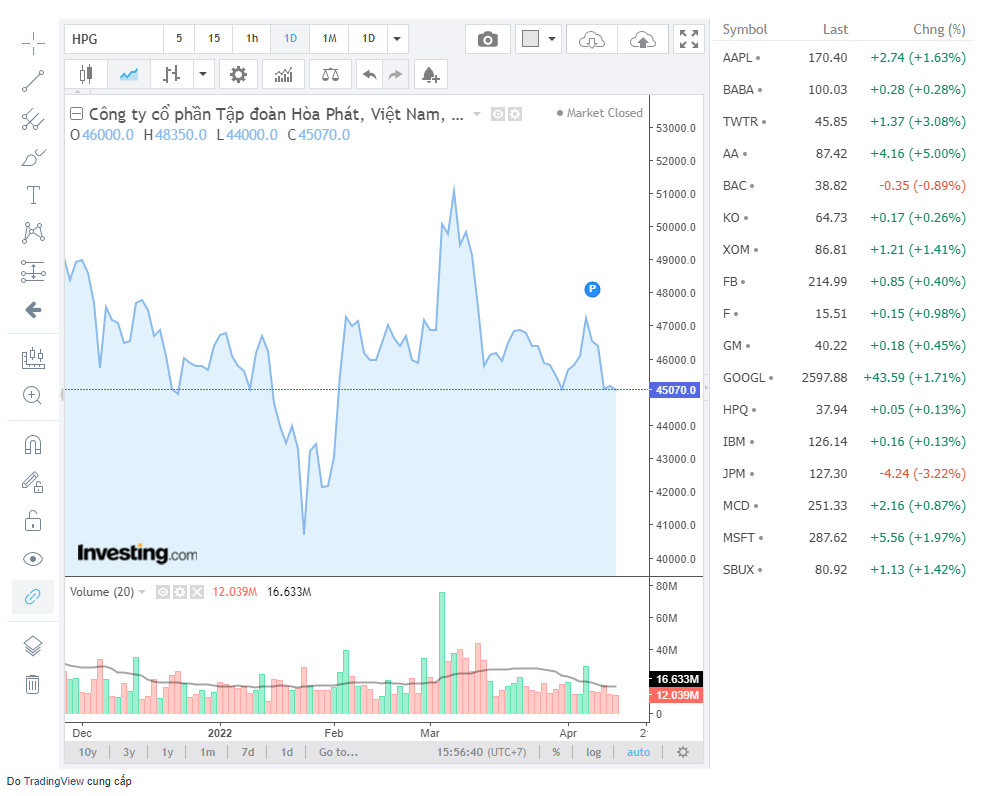Set the range to 7d
Image resolution: width=998 pixels, height=796 pixels.
248,752
